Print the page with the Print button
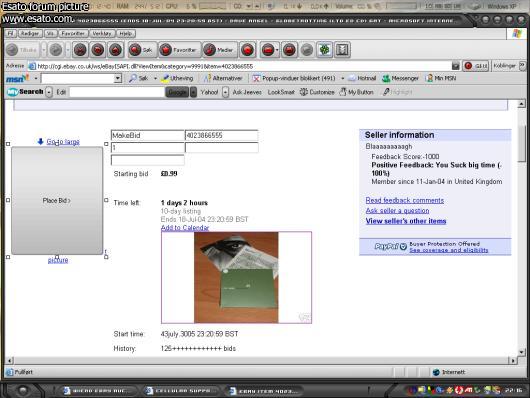 [x=289, y=50]
